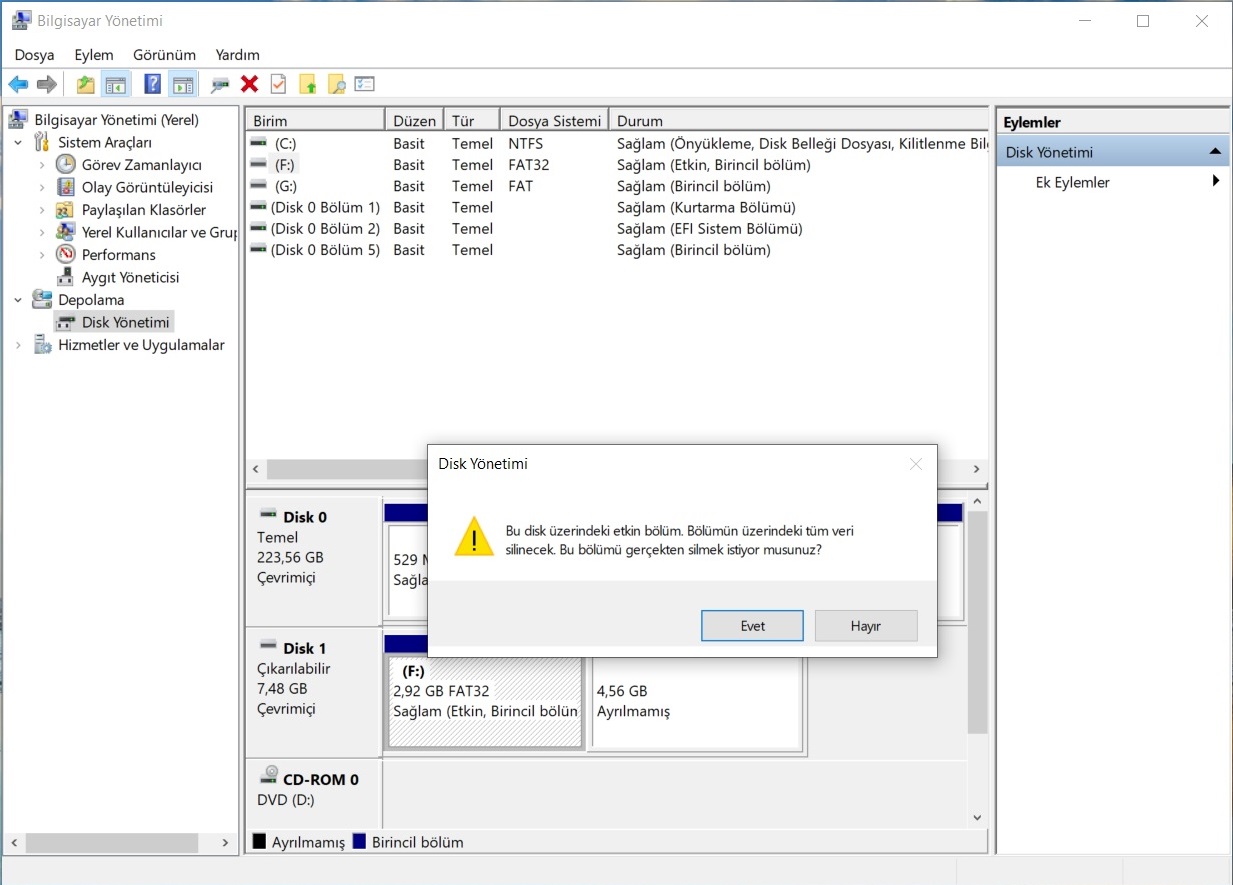The image size is (1233, 885).
Task: Select Bilgisayar Yönetimi (Yerel) root node
Action: (116, 120)
